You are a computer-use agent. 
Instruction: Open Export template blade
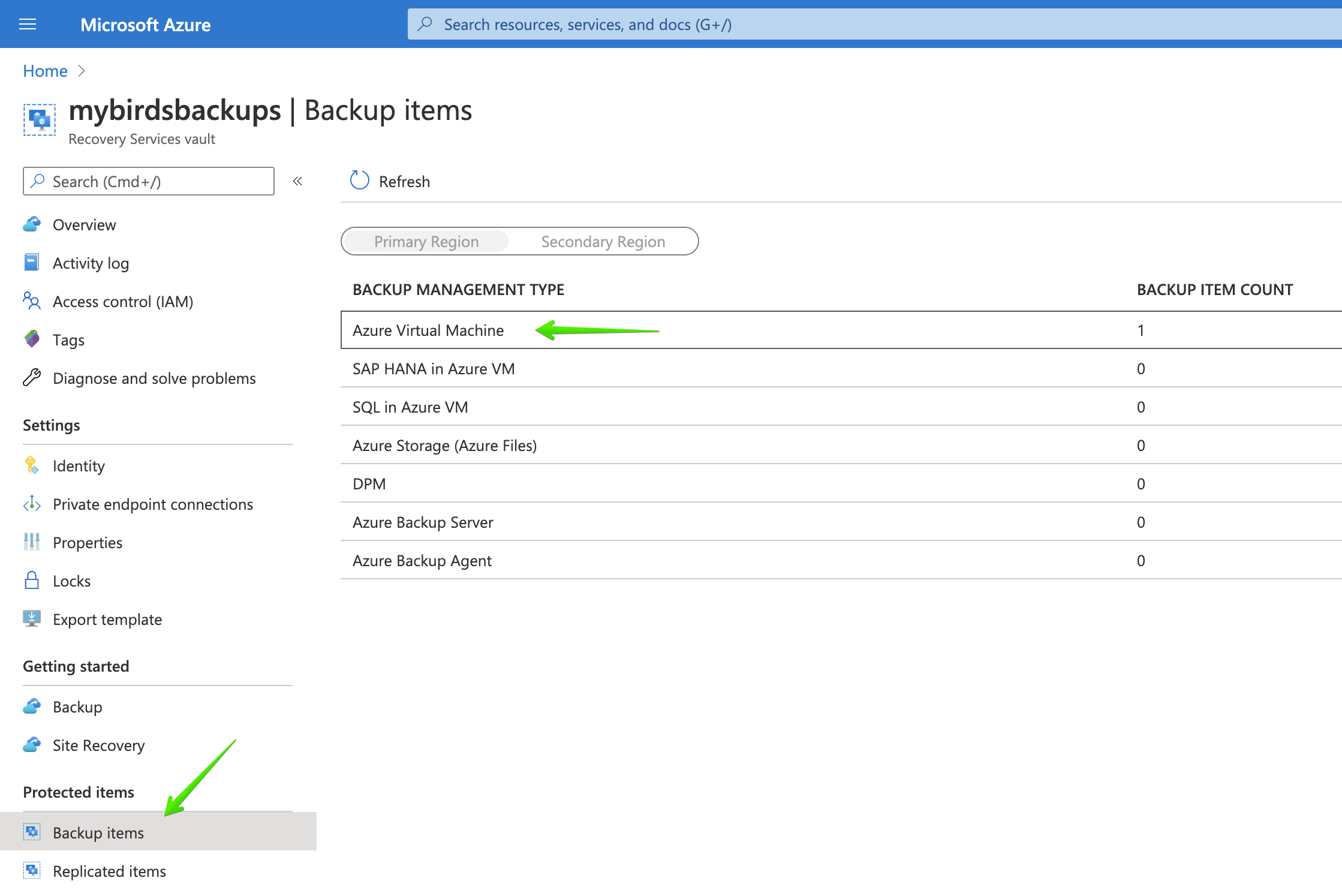click(x=106, y=618)
